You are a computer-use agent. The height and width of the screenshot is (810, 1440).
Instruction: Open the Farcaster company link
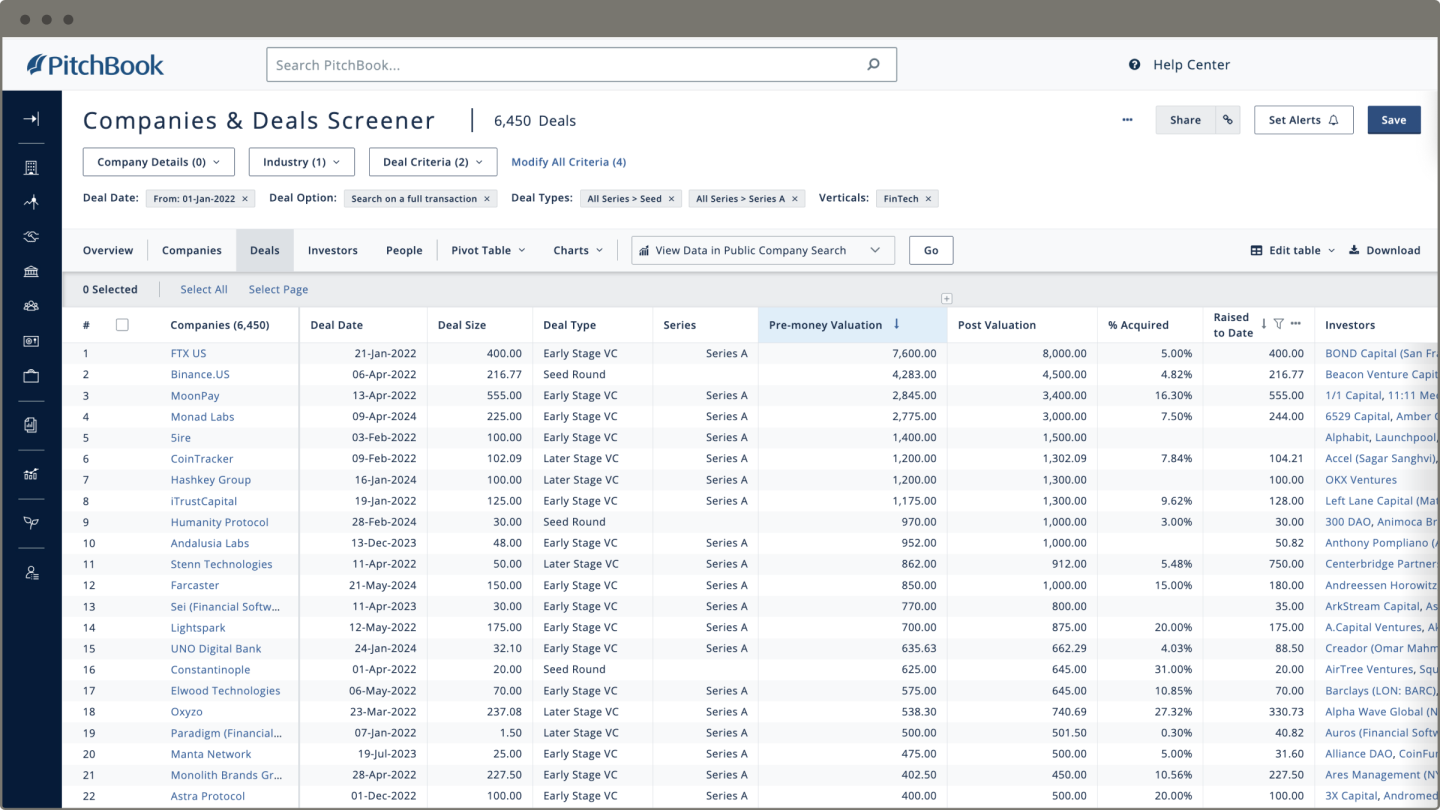click(x=195, y=585)
